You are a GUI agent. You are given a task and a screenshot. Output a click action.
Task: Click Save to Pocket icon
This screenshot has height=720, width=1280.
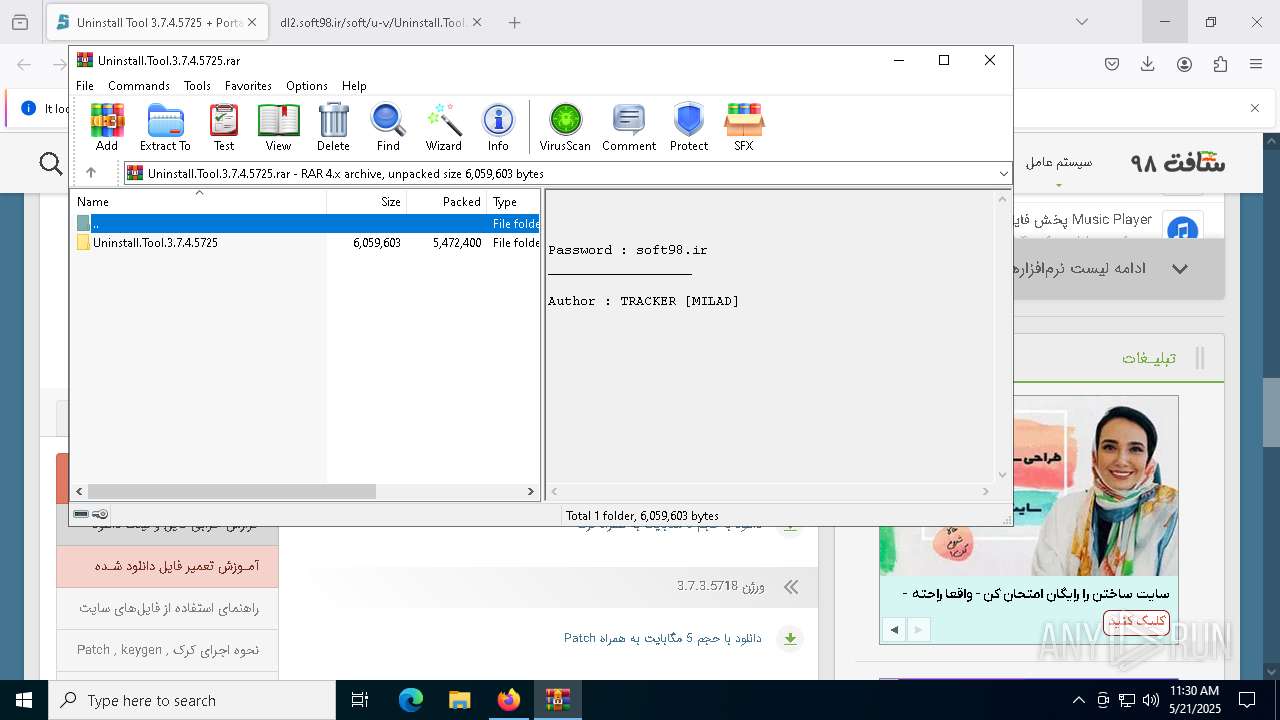click(1112, 64)
